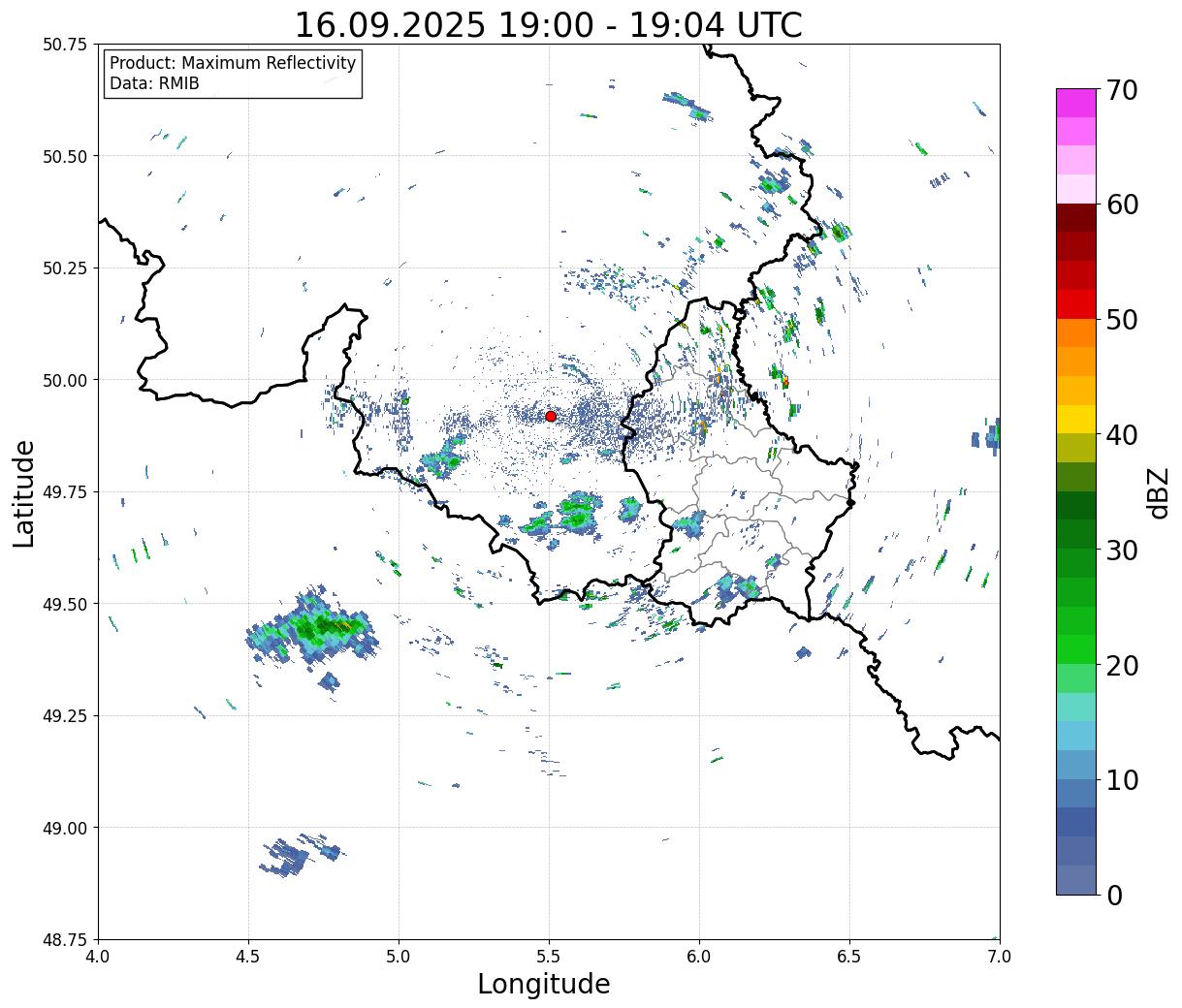Click the red radar location marker
Image resolution: width=1182 pixels, height=1008 pixels.
(551, 416)
